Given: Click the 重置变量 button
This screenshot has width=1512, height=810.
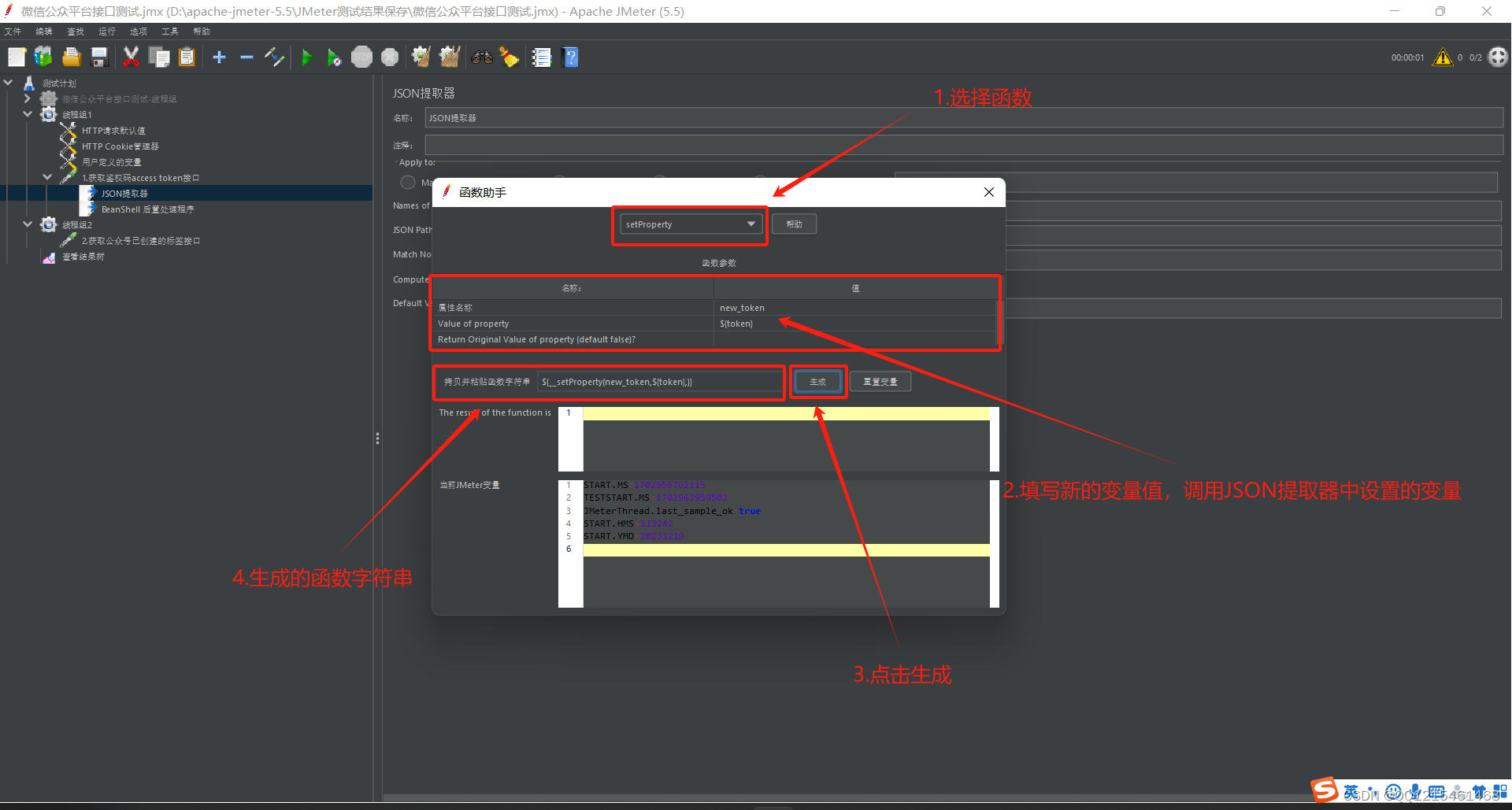Looking at the screenshot, I should coord(880,382).
